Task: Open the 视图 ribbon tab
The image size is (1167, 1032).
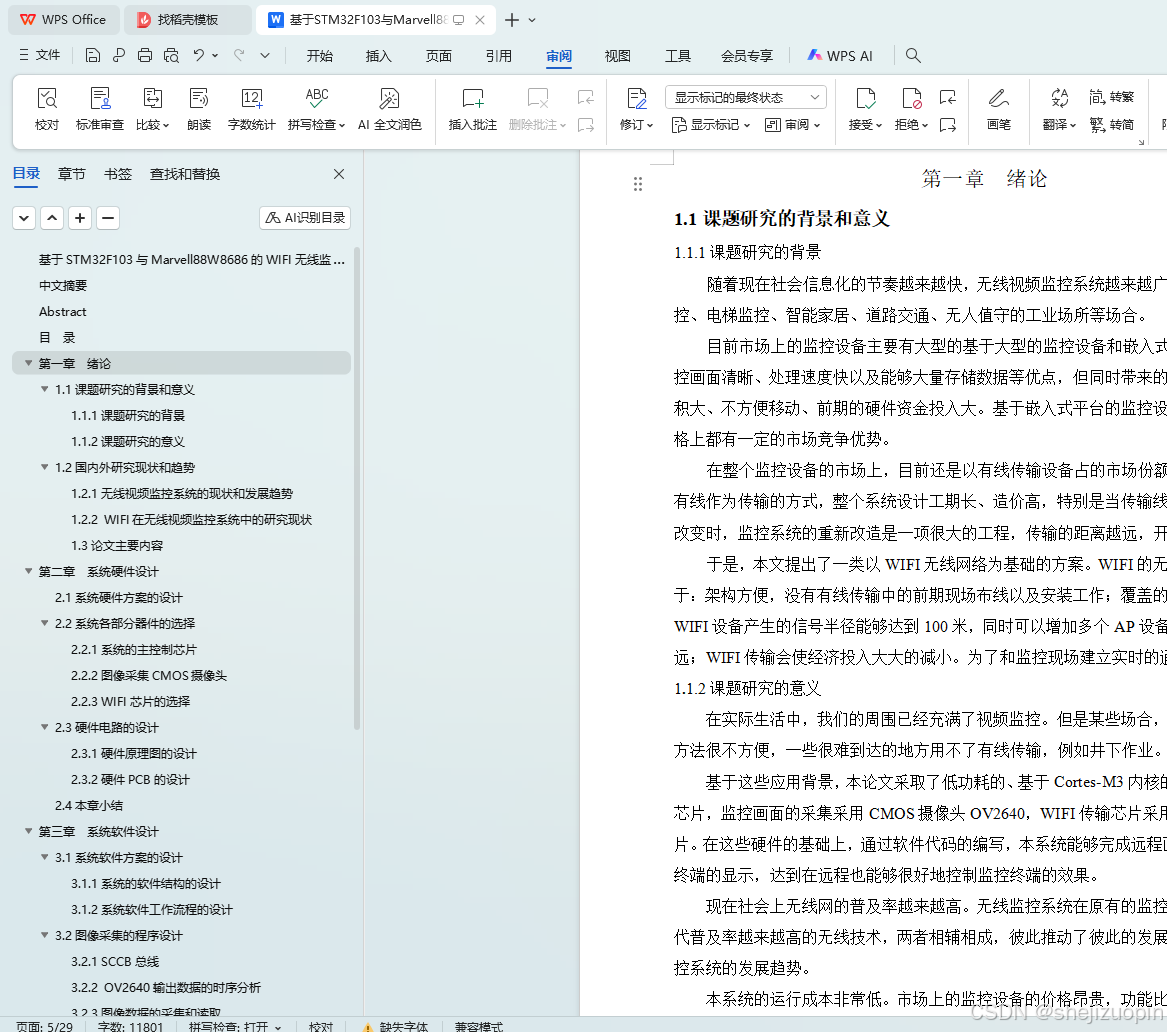Action: click(617, 56)
